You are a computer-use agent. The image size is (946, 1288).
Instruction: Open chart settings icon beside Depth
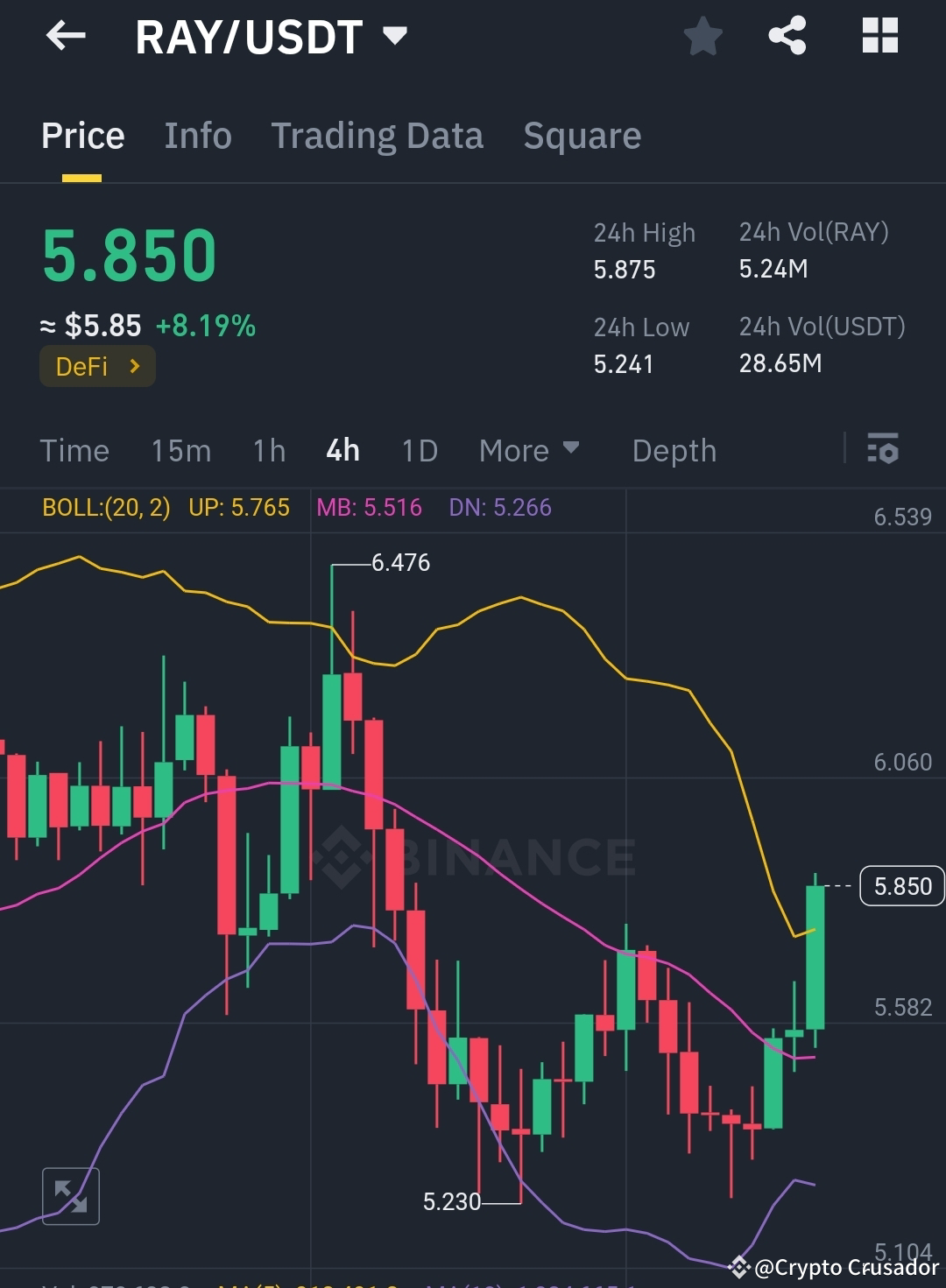[x=884, y=450]
